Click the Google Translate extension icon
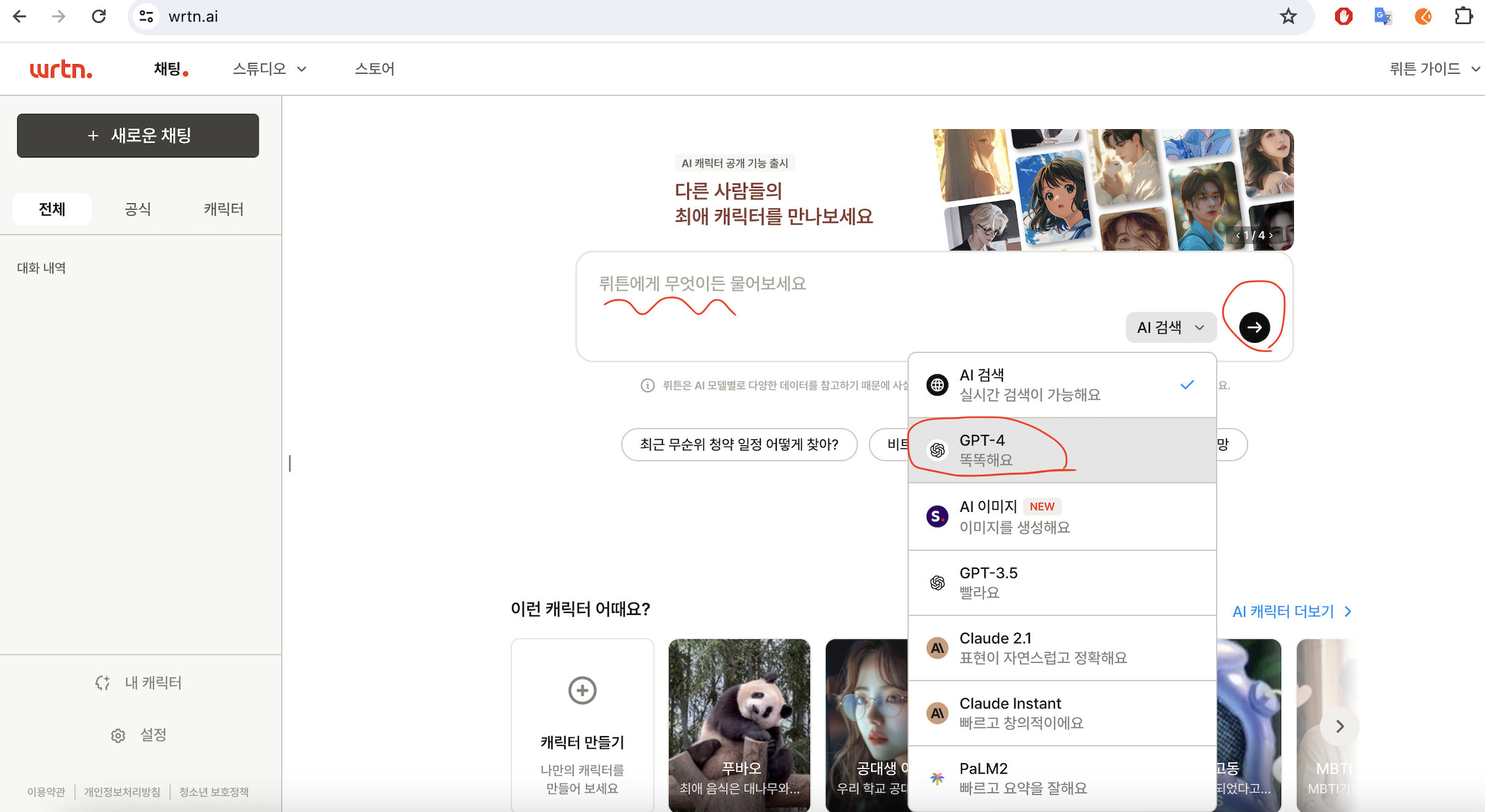 (x=1383, y=17)
